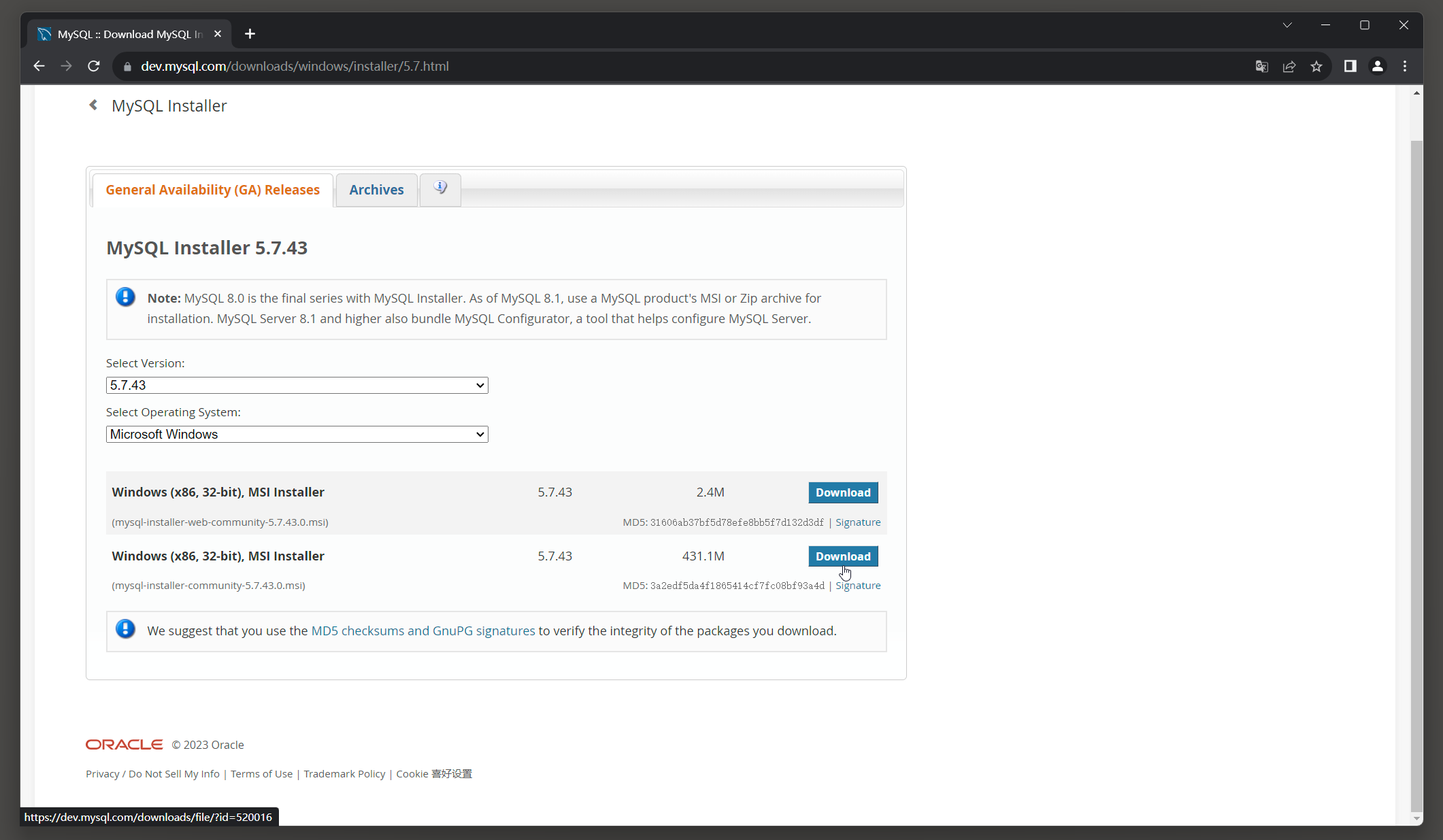Switch to the Archives tab
Screen dimensions: 1443x840
376,190
